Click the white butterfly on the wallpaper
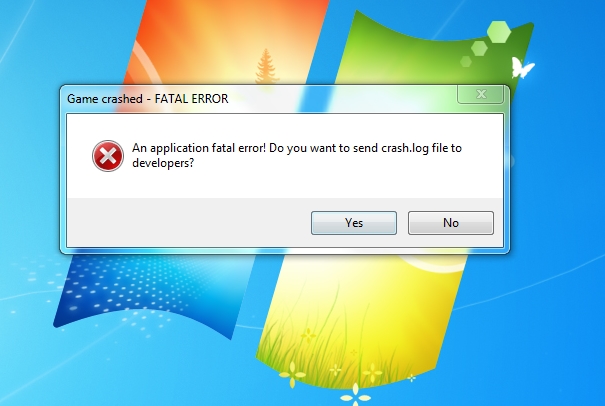Viewport: 605px width, 406px height. click(x=522, y=68)
